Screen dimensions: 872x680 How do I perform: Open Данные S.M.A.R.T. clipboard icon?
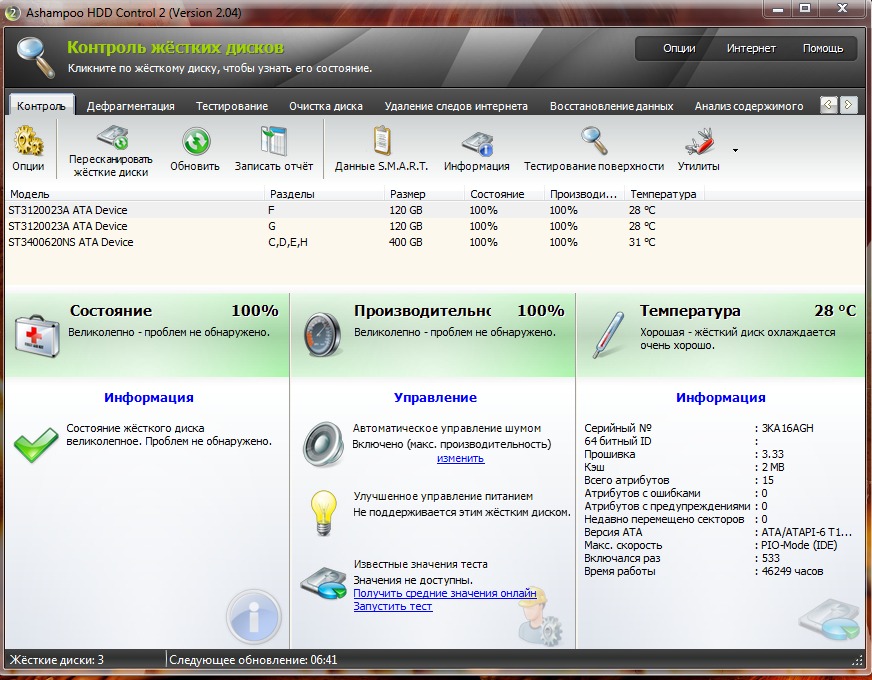382,141
